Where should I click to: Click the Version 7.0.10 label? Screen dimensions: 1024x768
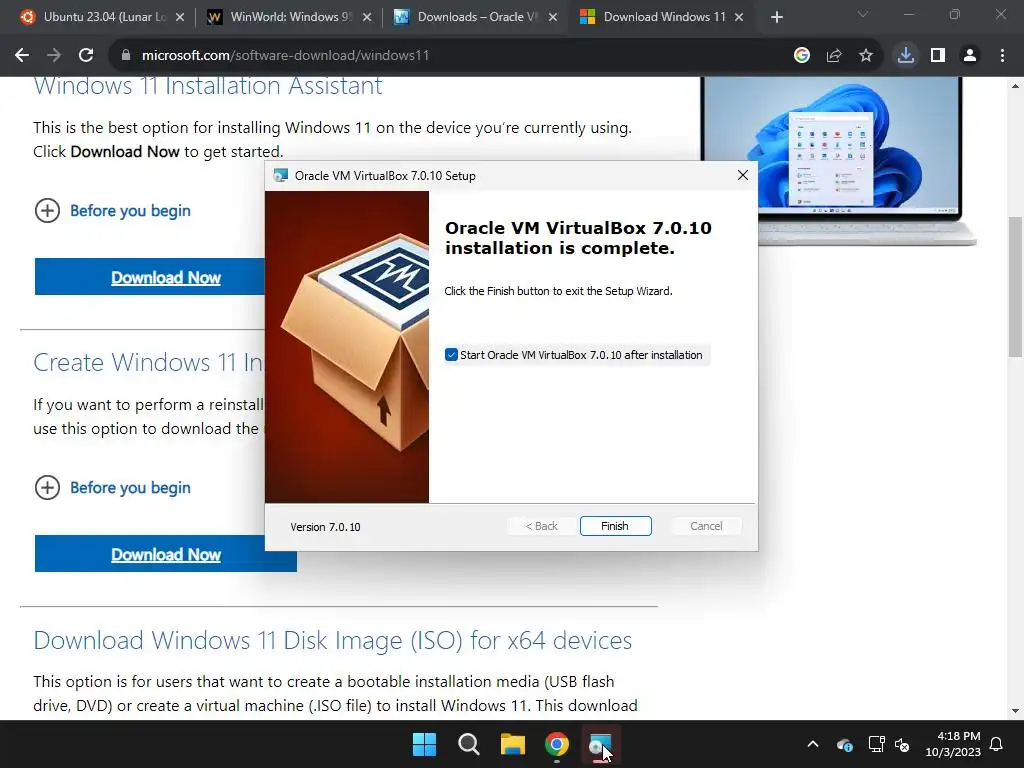(x=325, y=526)
